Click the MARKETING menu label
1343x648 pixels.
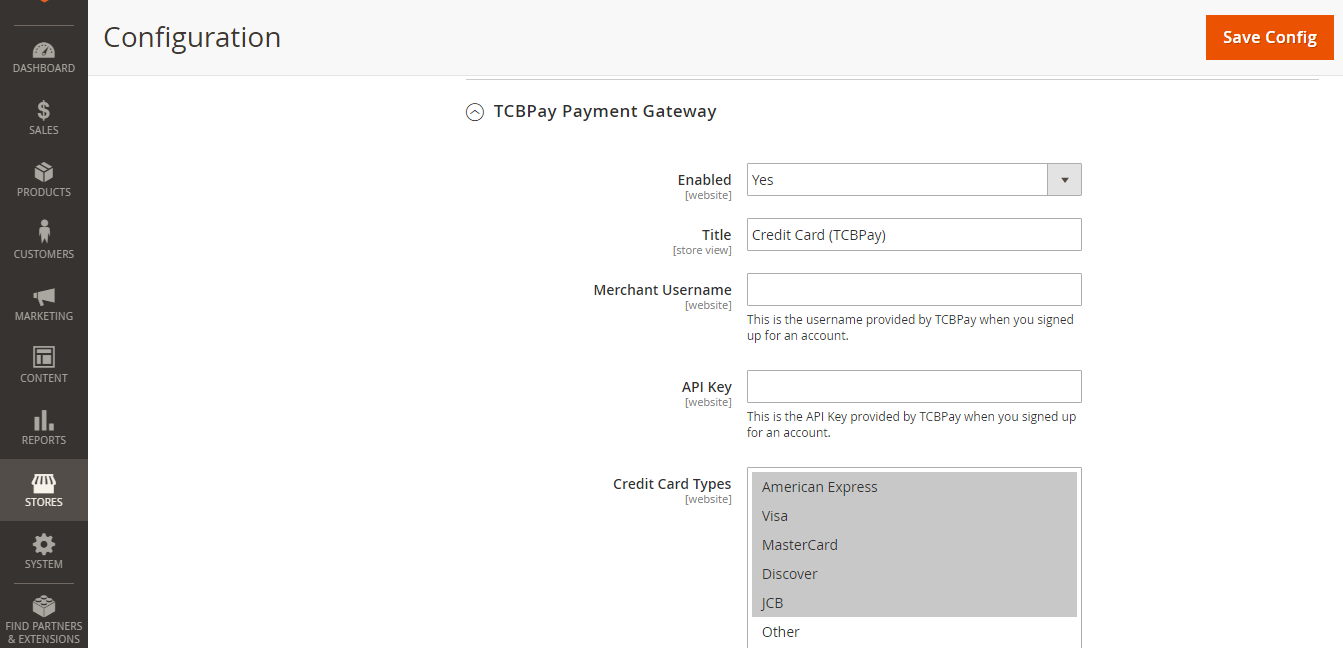point(44,316)
